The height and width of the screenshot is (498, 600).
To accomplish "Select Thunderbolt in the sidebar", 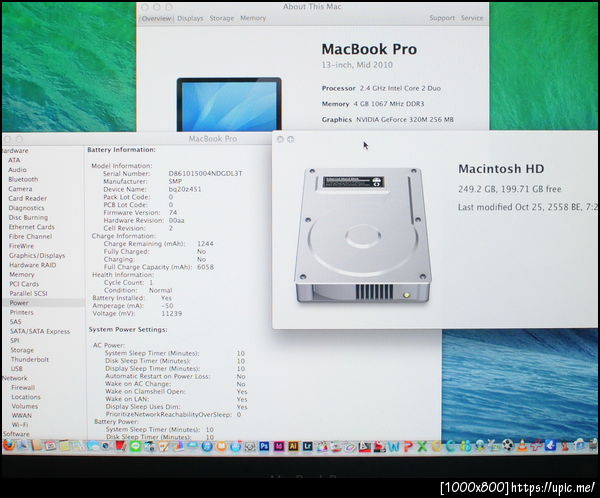I will (30, 359).
